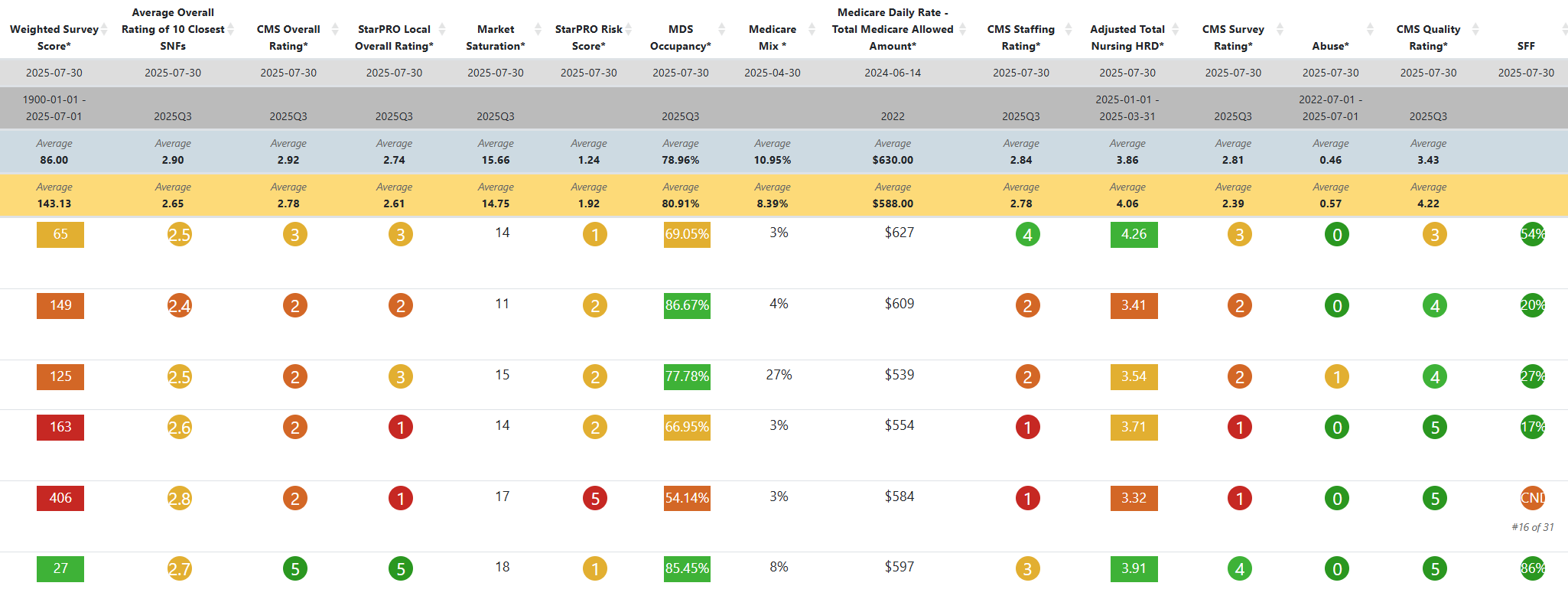The width and height of the screenshot is (1568, 599).
Task: Click sort arrows next to CMS Overall Rating
Action: tap(335, 29)
